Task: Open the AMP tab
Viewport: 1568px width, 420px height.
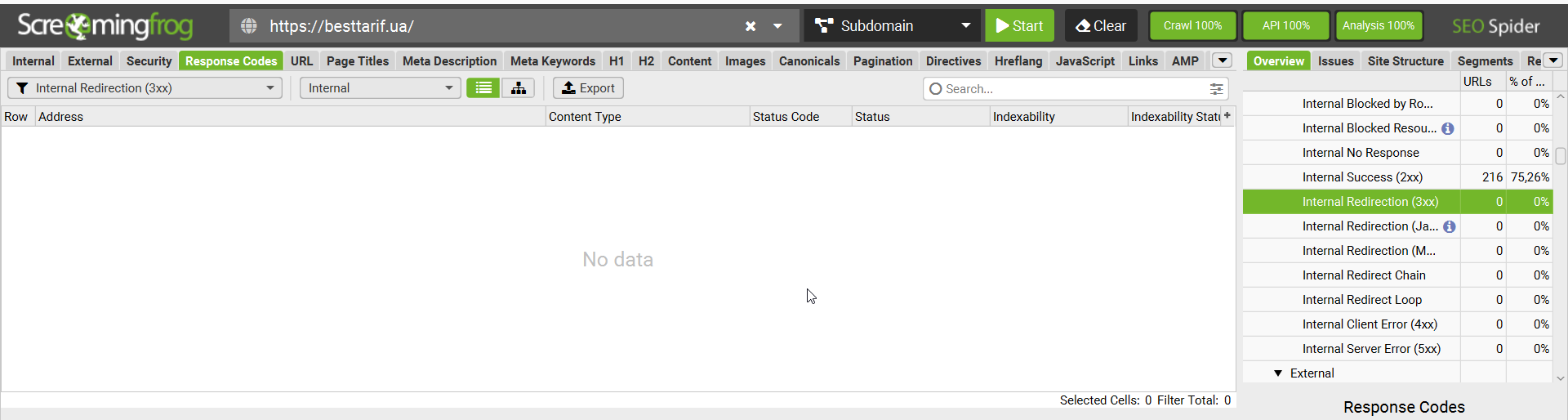Action: click(1185, 60)
